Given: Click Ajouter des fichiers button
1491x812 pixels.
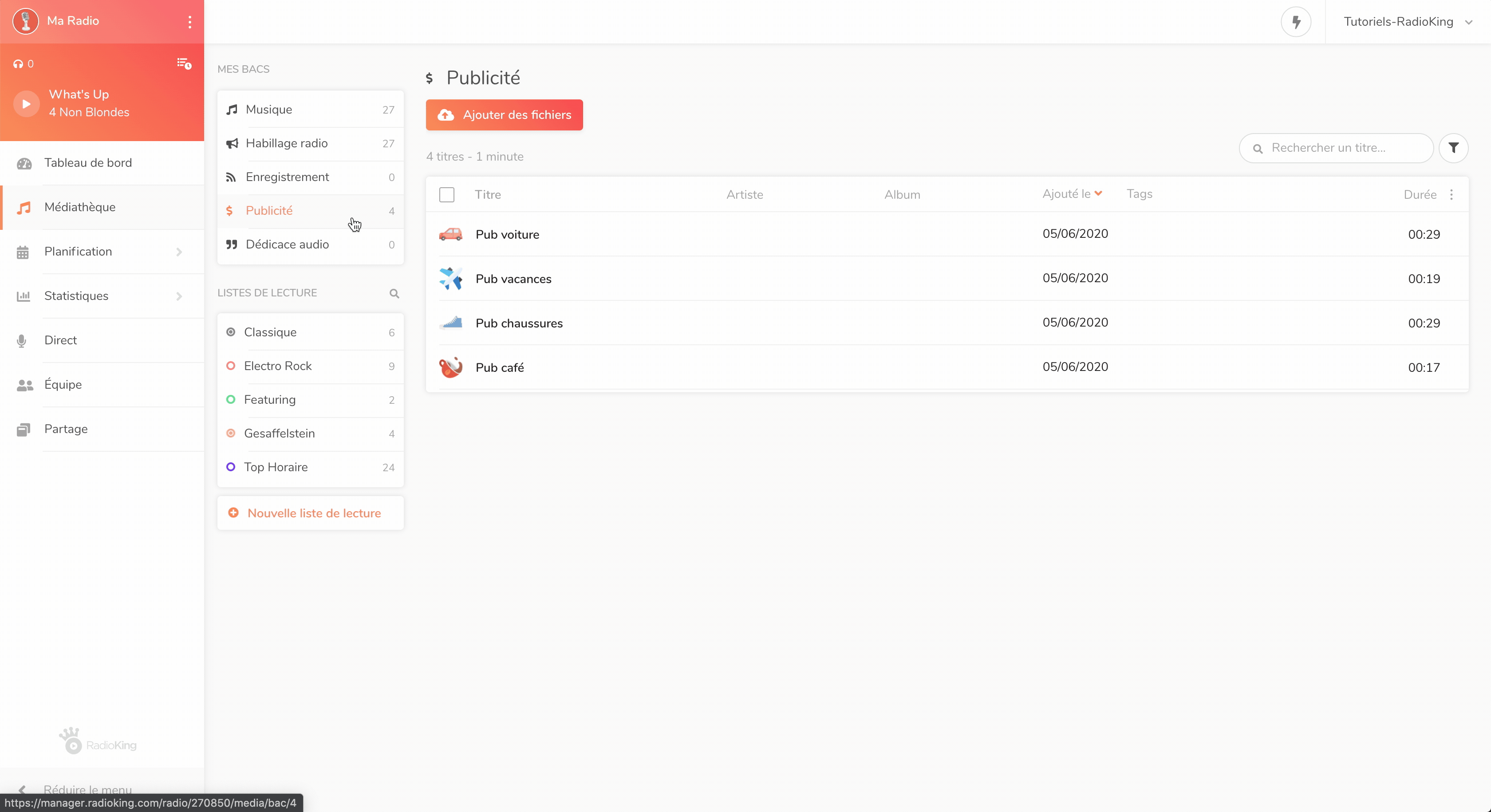Looking at the screenshot, I should click(x=504, y=114).
